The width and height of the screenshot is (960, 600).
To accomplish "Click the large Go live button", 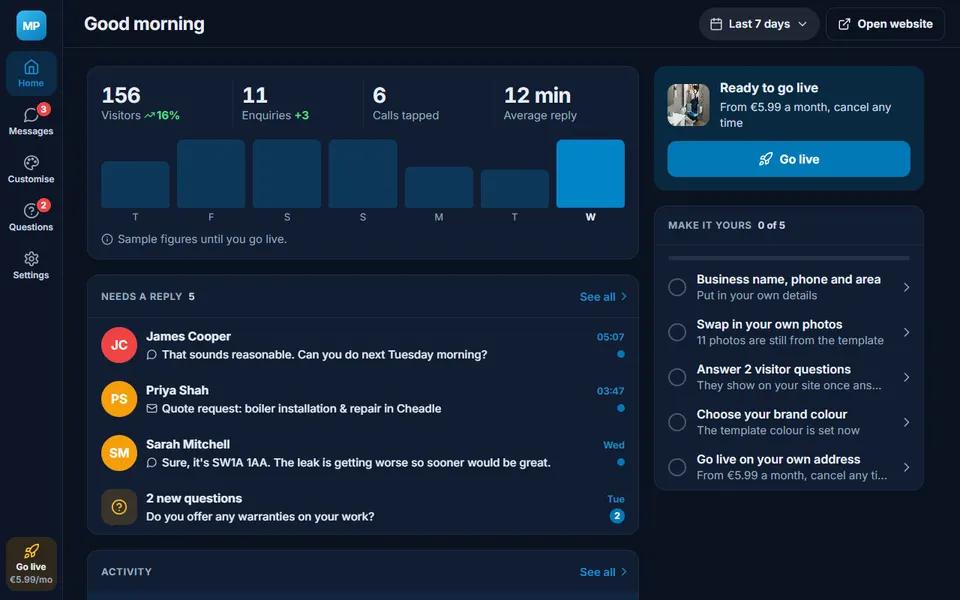I will (x=789, y=159).
